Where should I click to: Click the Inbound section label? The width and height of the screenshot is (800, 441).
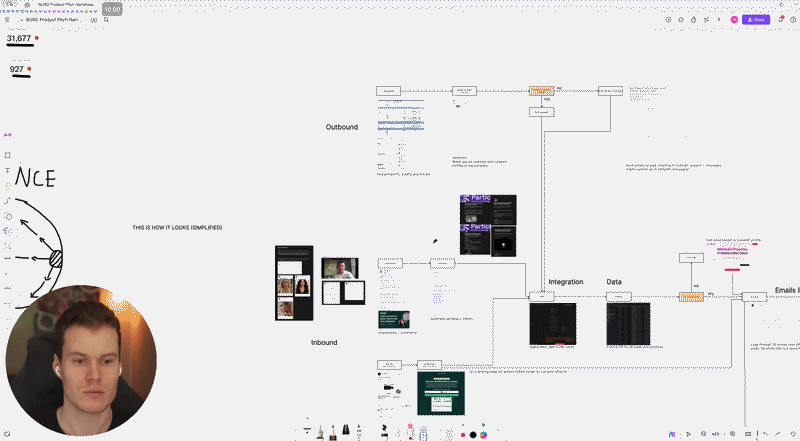tap(324, 342)
